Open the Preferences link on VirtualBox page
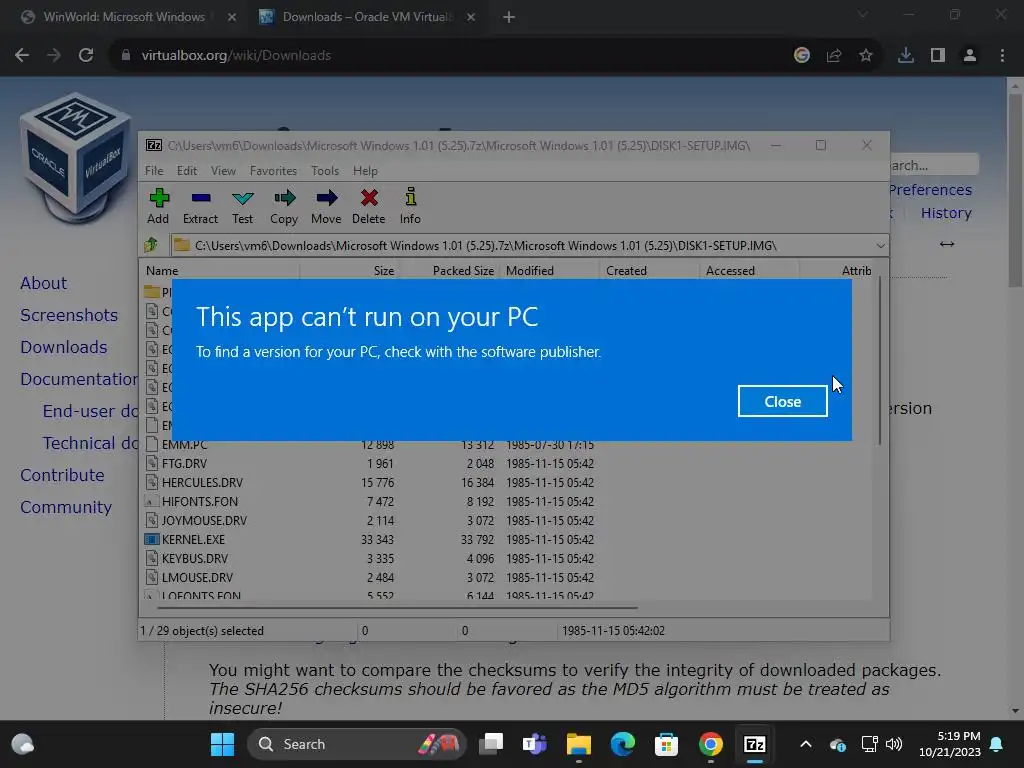 click(930, 190)
